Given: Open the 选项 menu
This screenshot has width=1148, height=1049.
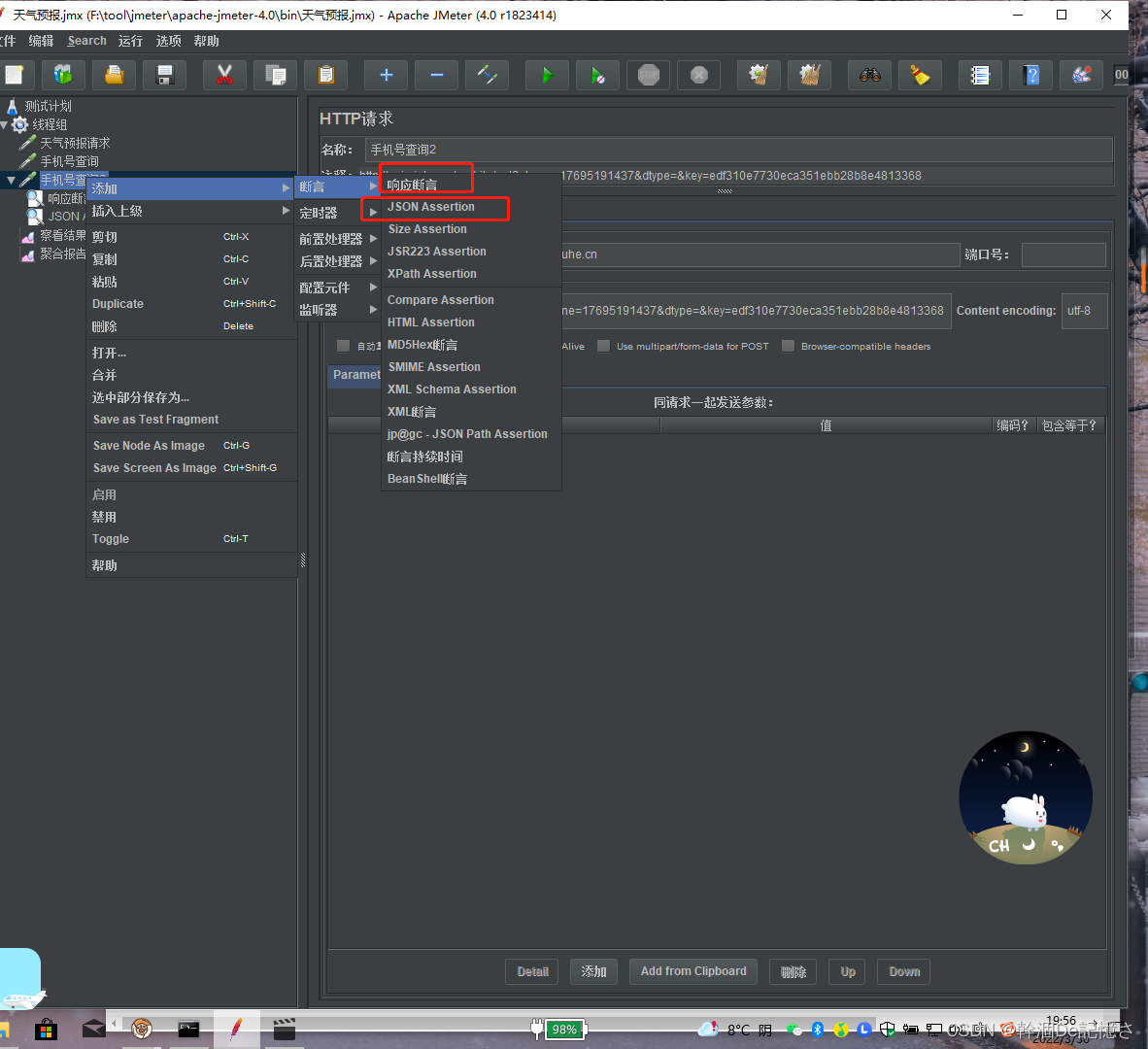Looking at the screenshot, I should (x=168, y=41).
